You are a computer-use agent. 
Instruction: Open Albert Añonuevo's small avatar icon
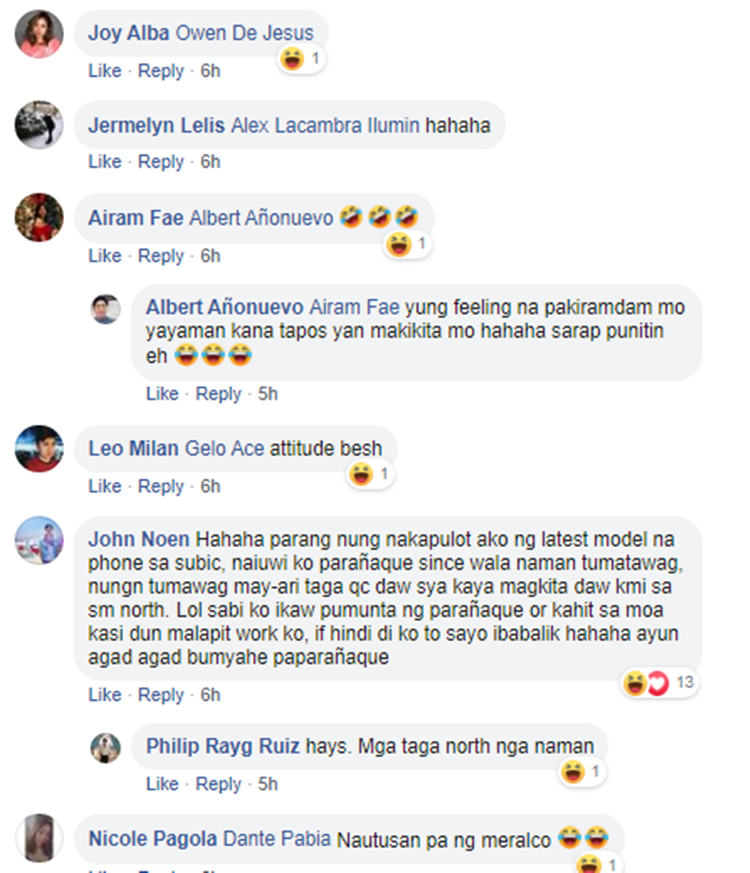(x=106, y=310)
